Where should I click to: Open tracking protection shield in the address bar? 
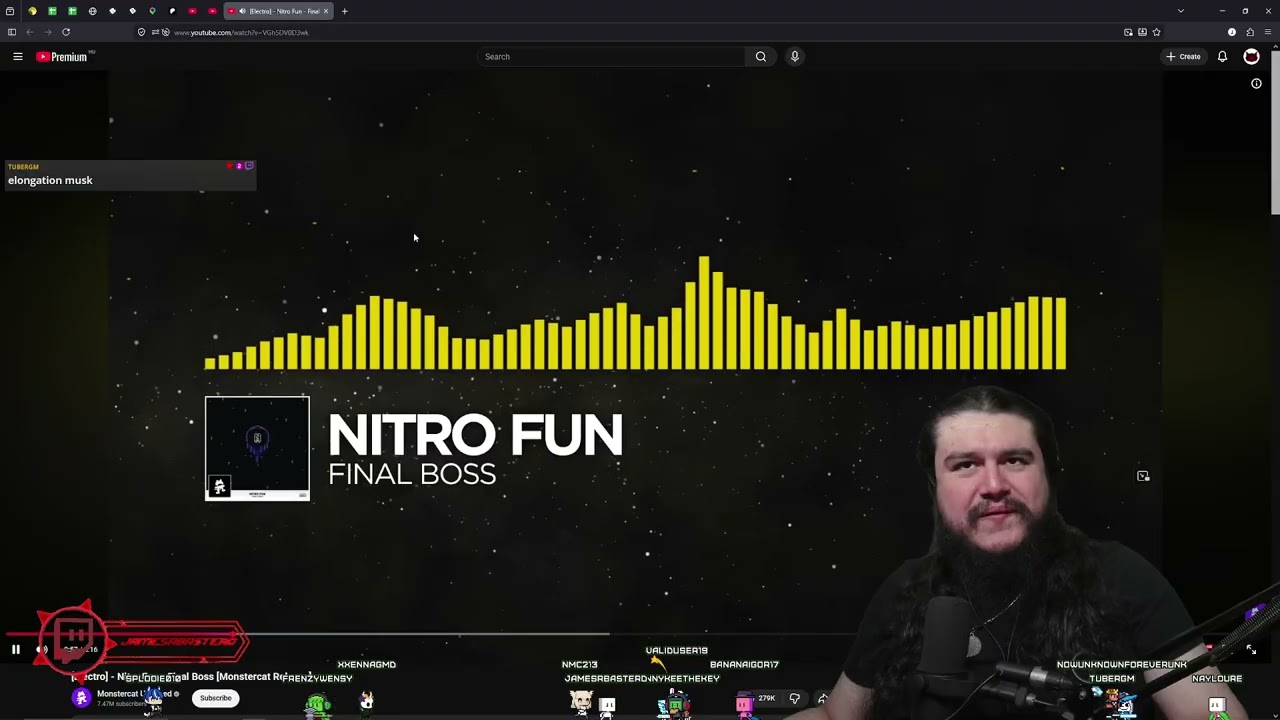pyautogui.click(x=141, y=32)
